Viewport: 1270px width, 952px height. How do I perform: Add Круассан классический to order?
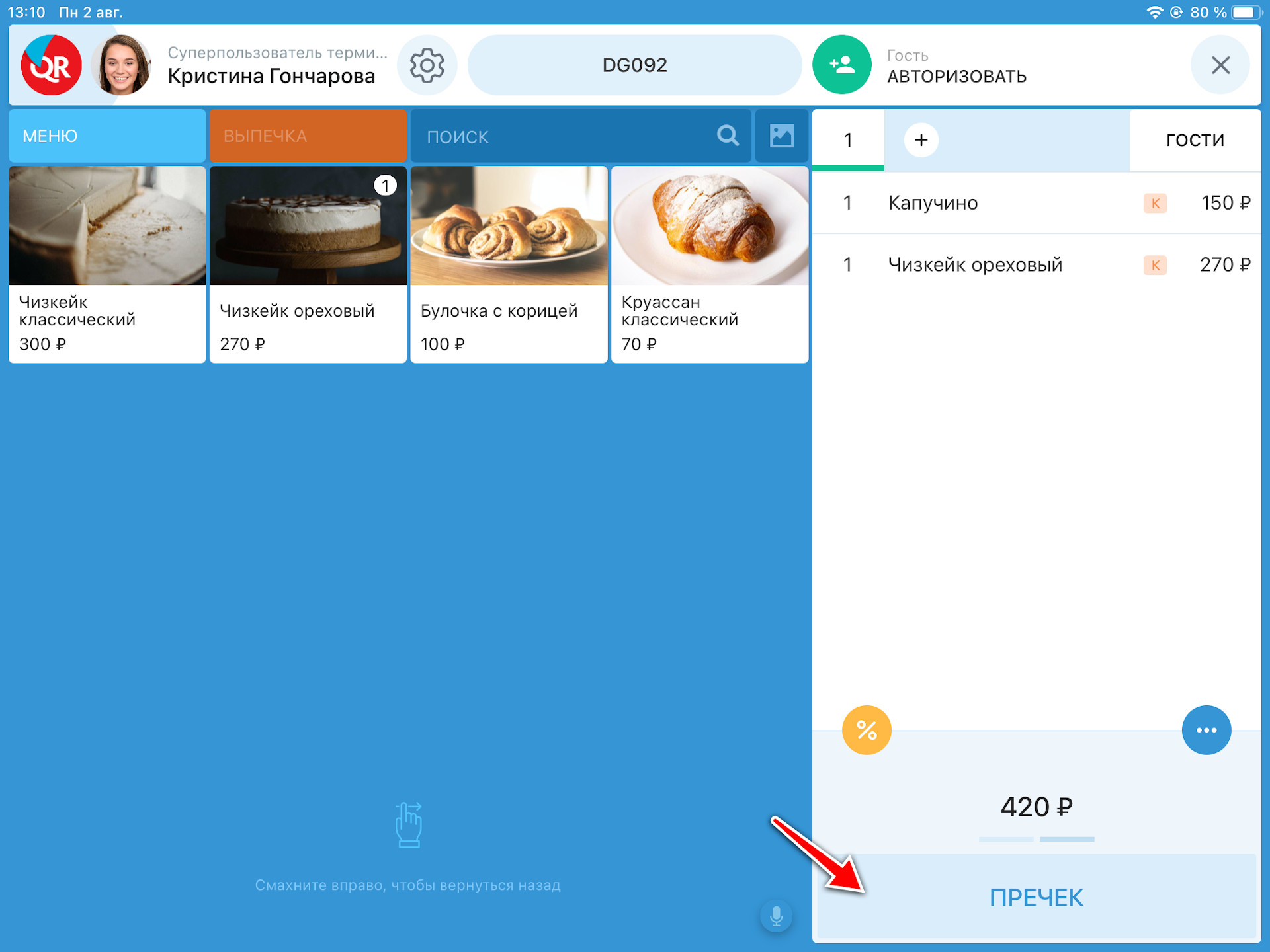[710, 264]
